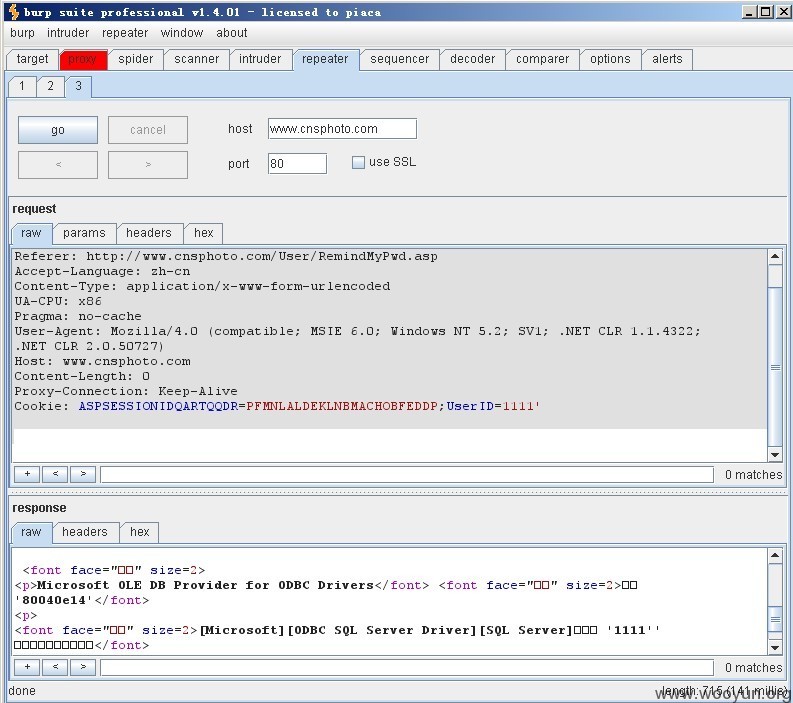Image resolution: width=793 pixels, height=703 pixels.
Task: Click the request scrollbar up arrow
Action: [774, 256]
